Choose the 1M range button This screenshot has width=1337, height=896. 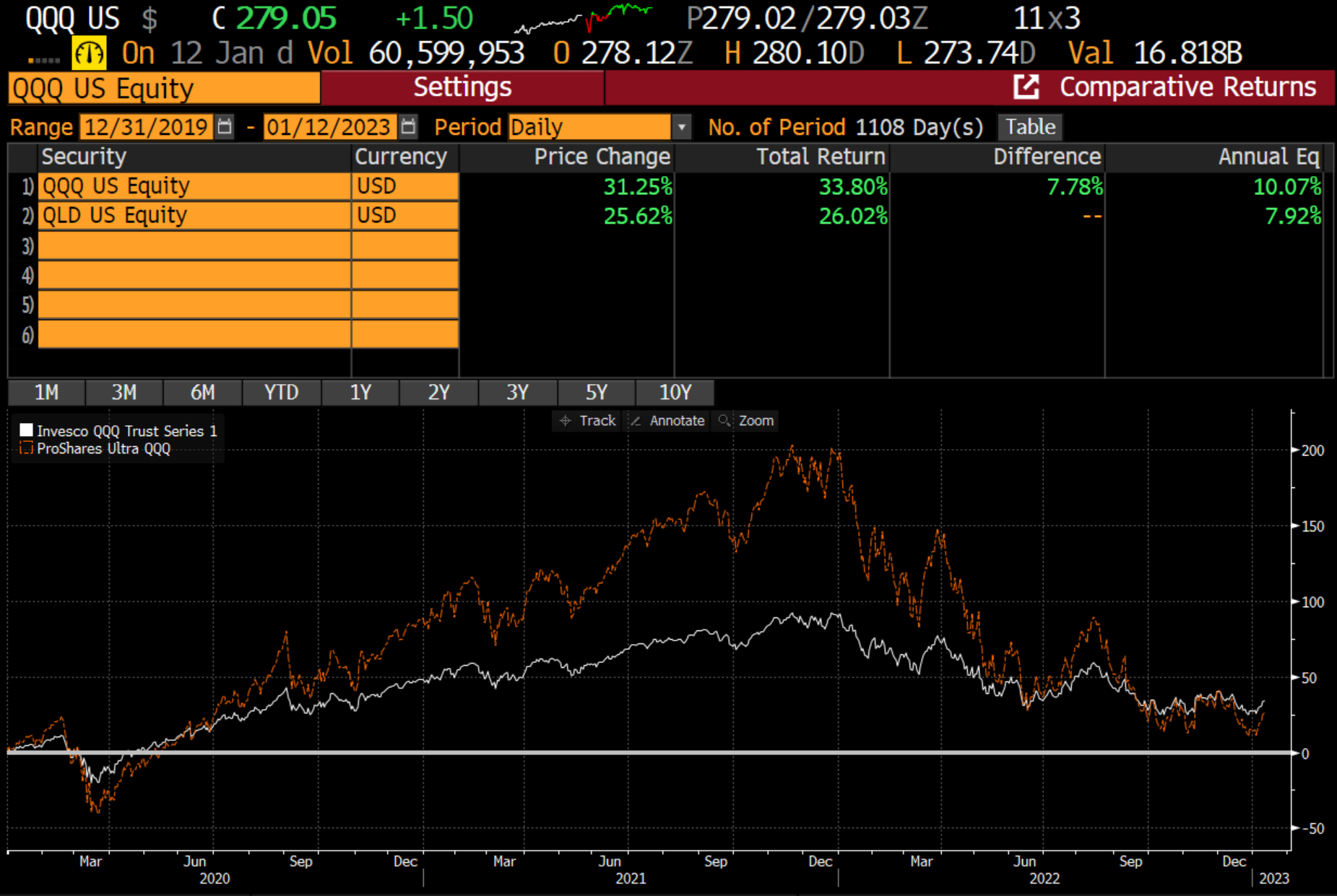pos(46,393)
